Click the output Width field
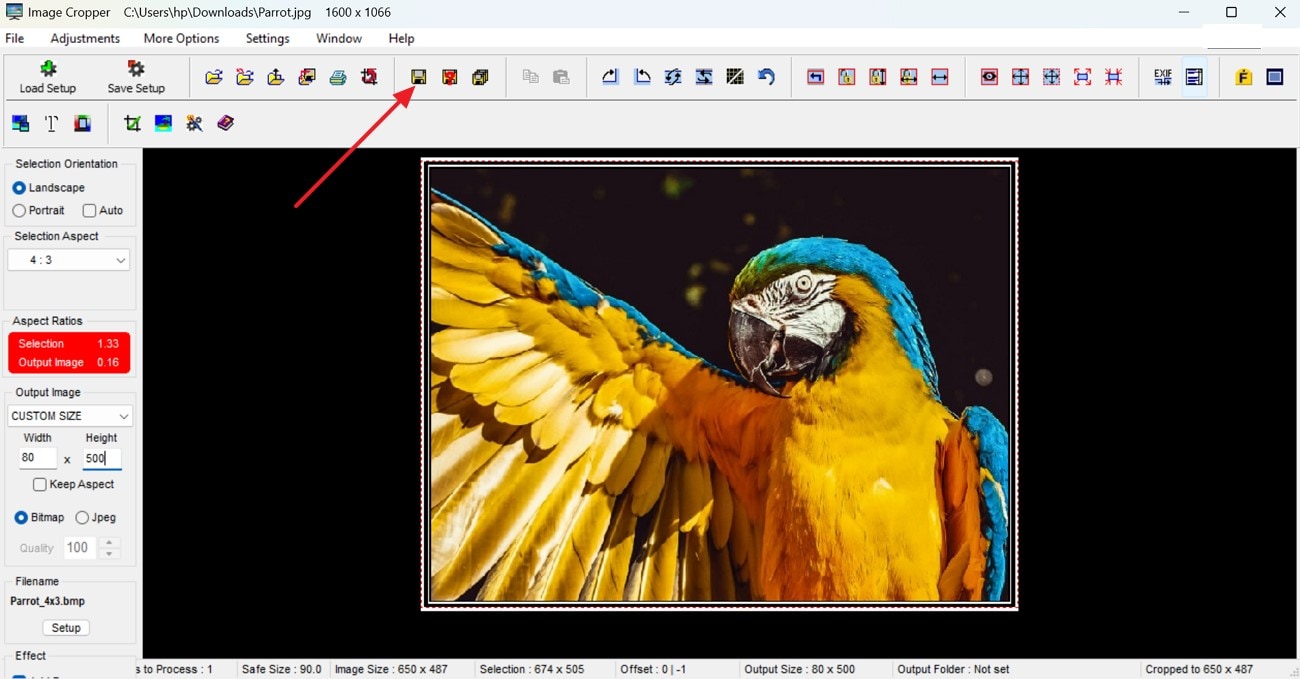Image resolution: width=1300 pixels, height=679 pixels. pos(38,458)
